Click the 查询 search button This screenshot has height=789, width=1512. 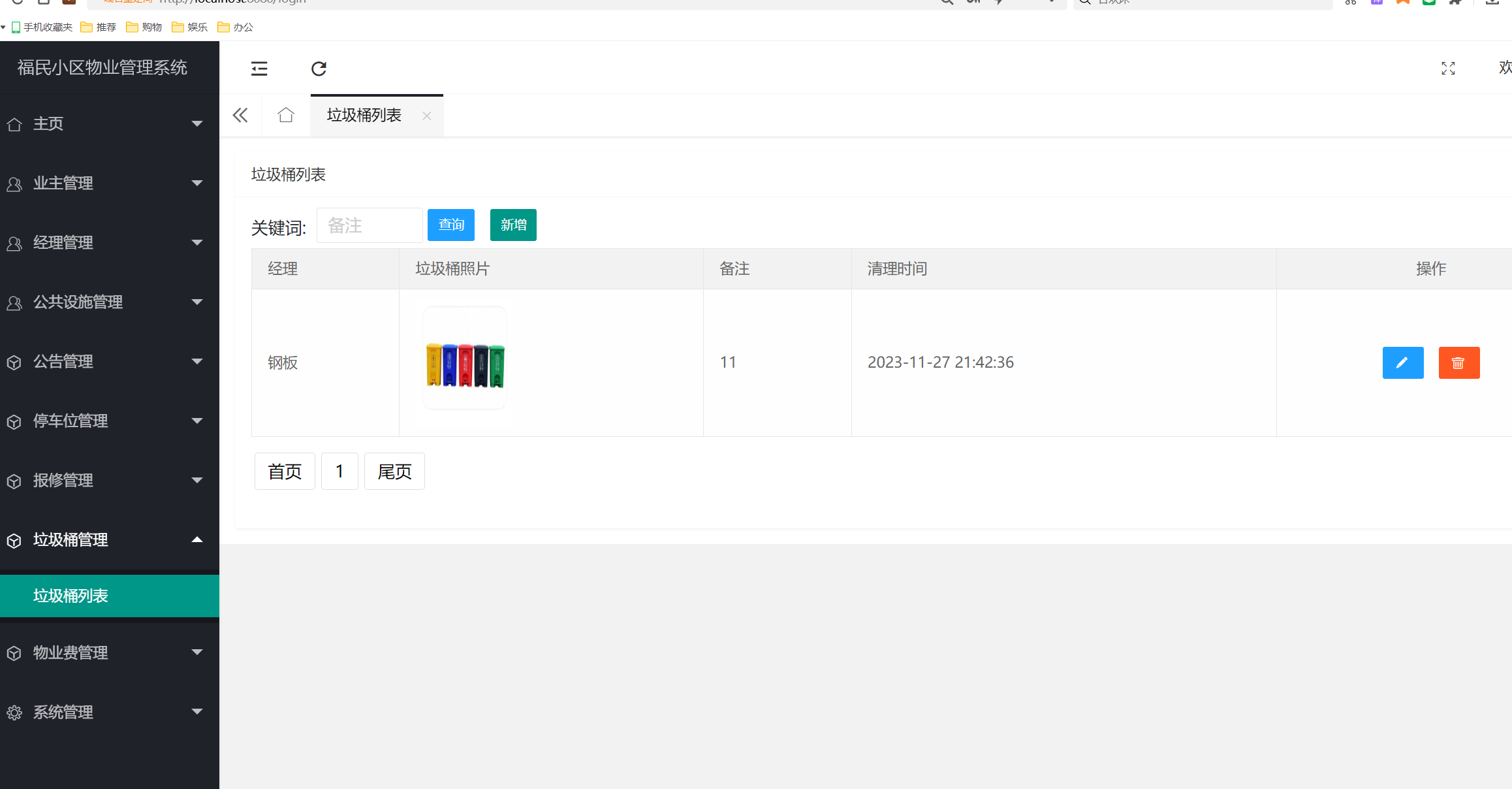click(x=450, y=225)
